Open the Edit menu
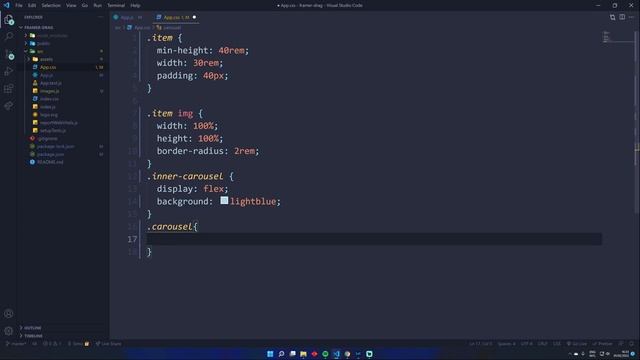The image size is (640, 360). click(x=32, y=5)
